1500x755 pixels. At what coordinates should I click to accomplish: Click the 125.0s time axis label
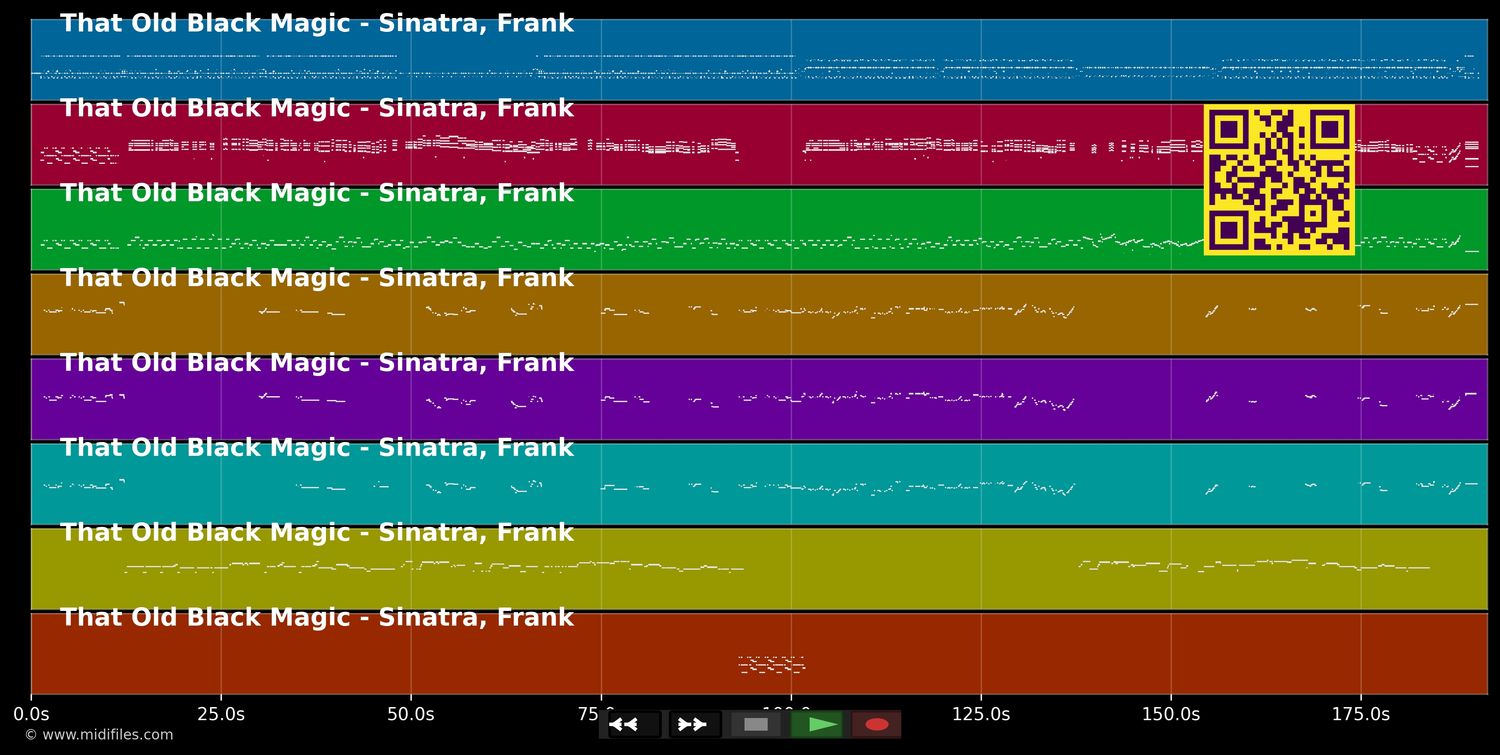pyautogui.click(x=981, y=714)
